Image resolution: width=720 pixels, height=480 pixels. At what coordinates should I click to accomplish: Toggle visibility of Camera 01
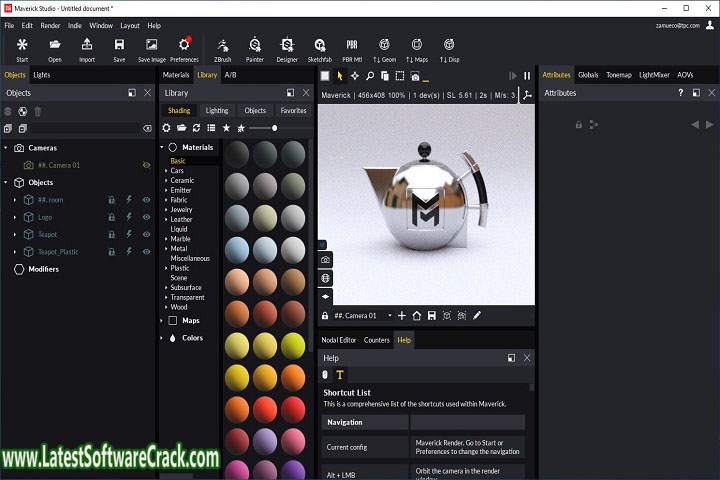pyautogui.click(x=146, y=165)
